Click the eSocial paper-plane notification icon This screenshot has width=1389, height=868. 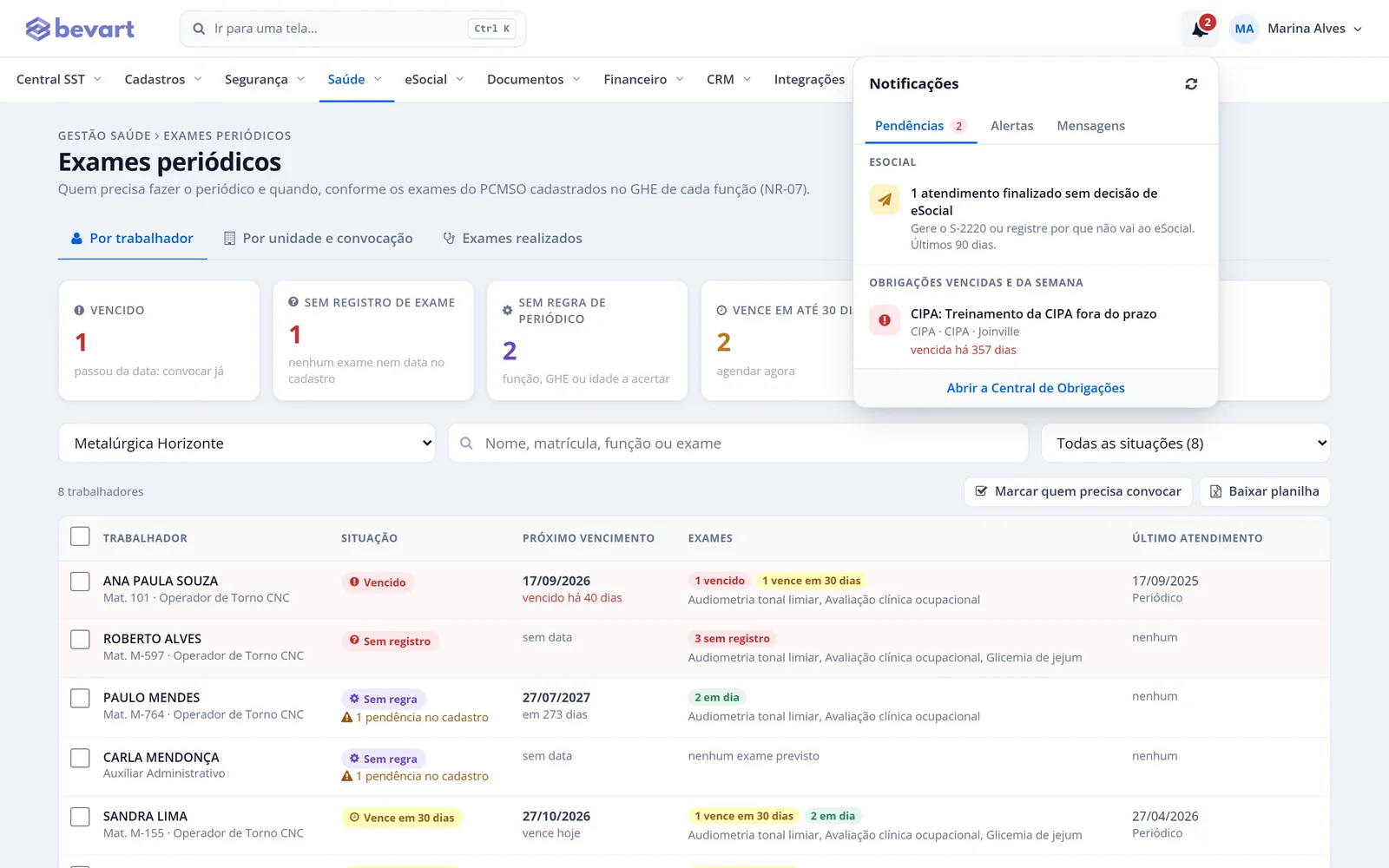coord(885,200)
